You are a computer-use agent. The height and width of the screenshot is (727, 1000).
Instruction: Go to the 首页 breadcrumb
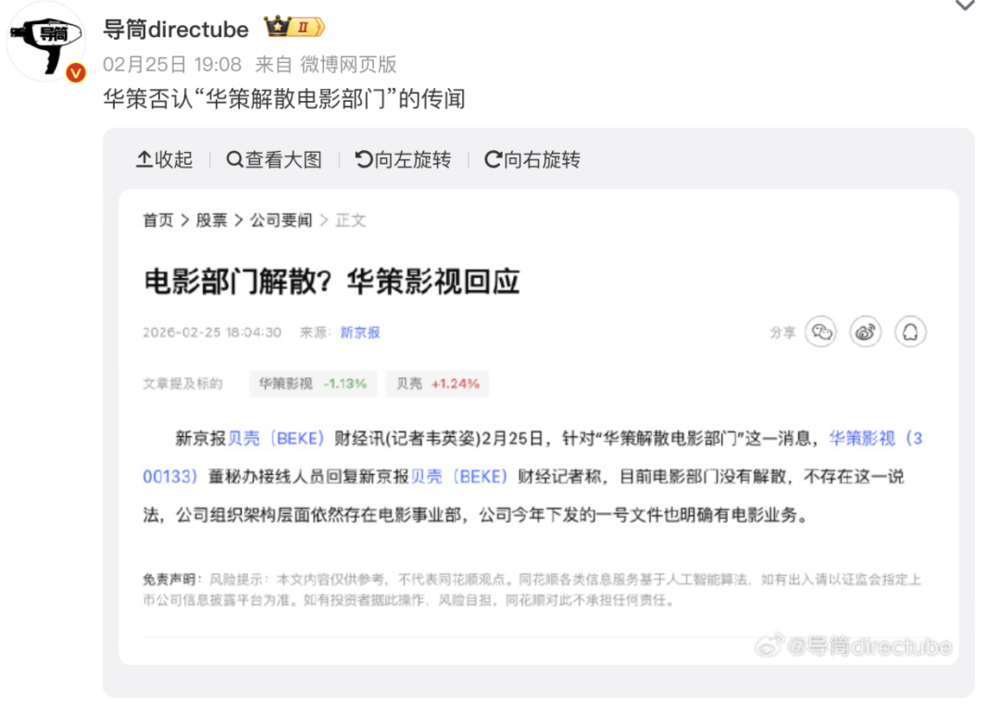(158, 221)
